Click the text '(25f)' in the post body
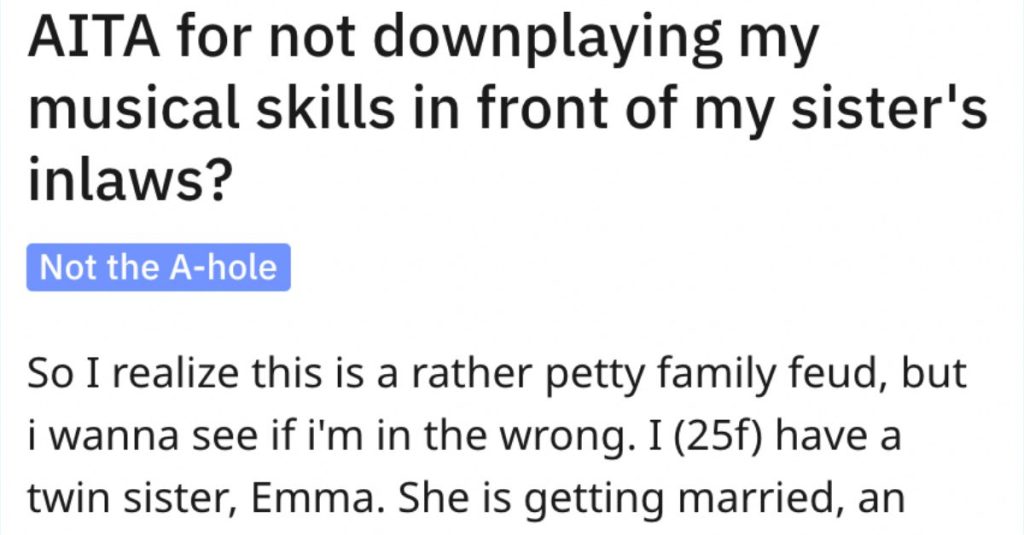This screenshot has width=1024, height=535. tap(716, 436)
